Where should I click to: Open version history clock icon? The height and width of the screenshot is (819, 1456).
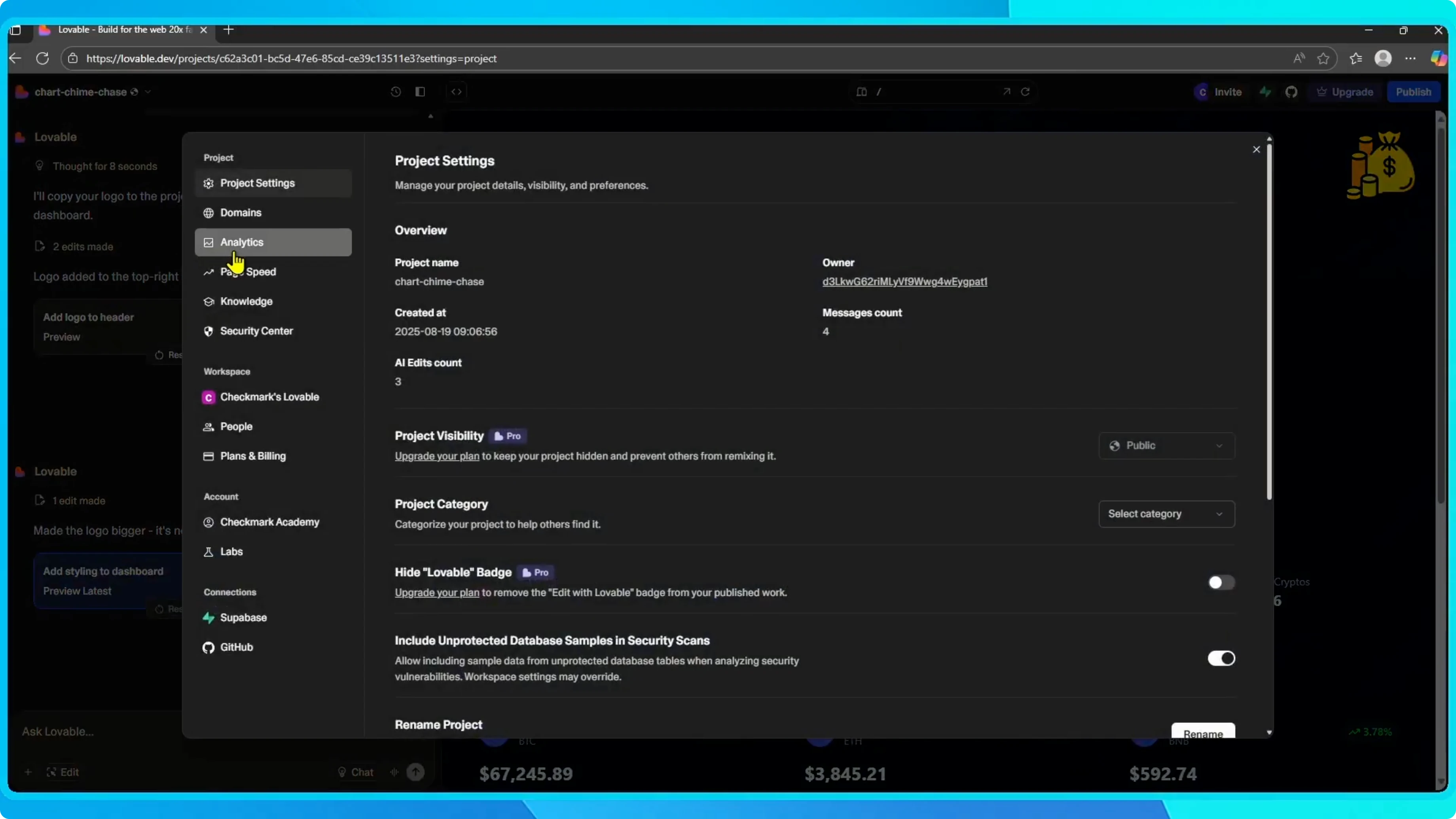[x=396, y=91]
